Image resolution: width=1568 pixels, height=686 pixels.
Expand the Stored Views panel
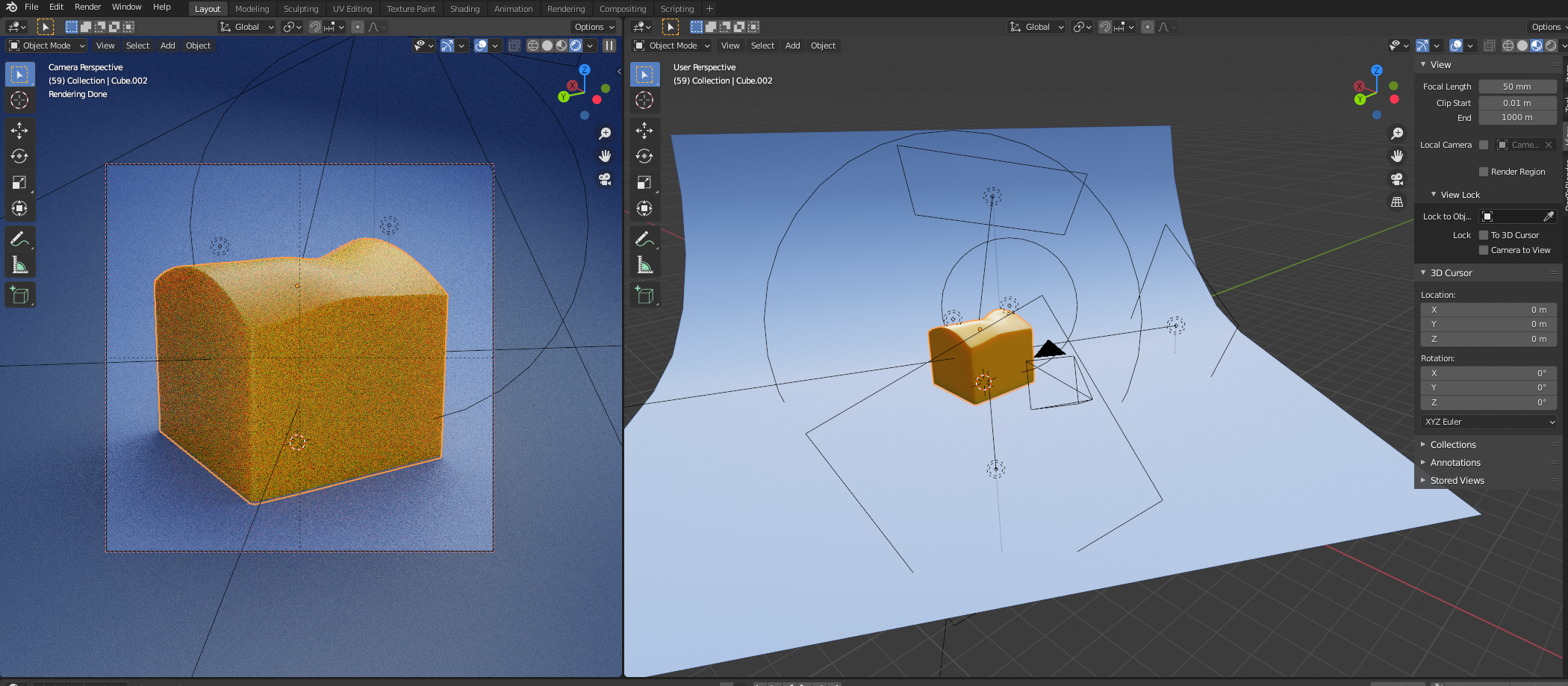click(x=1457, y=481)
